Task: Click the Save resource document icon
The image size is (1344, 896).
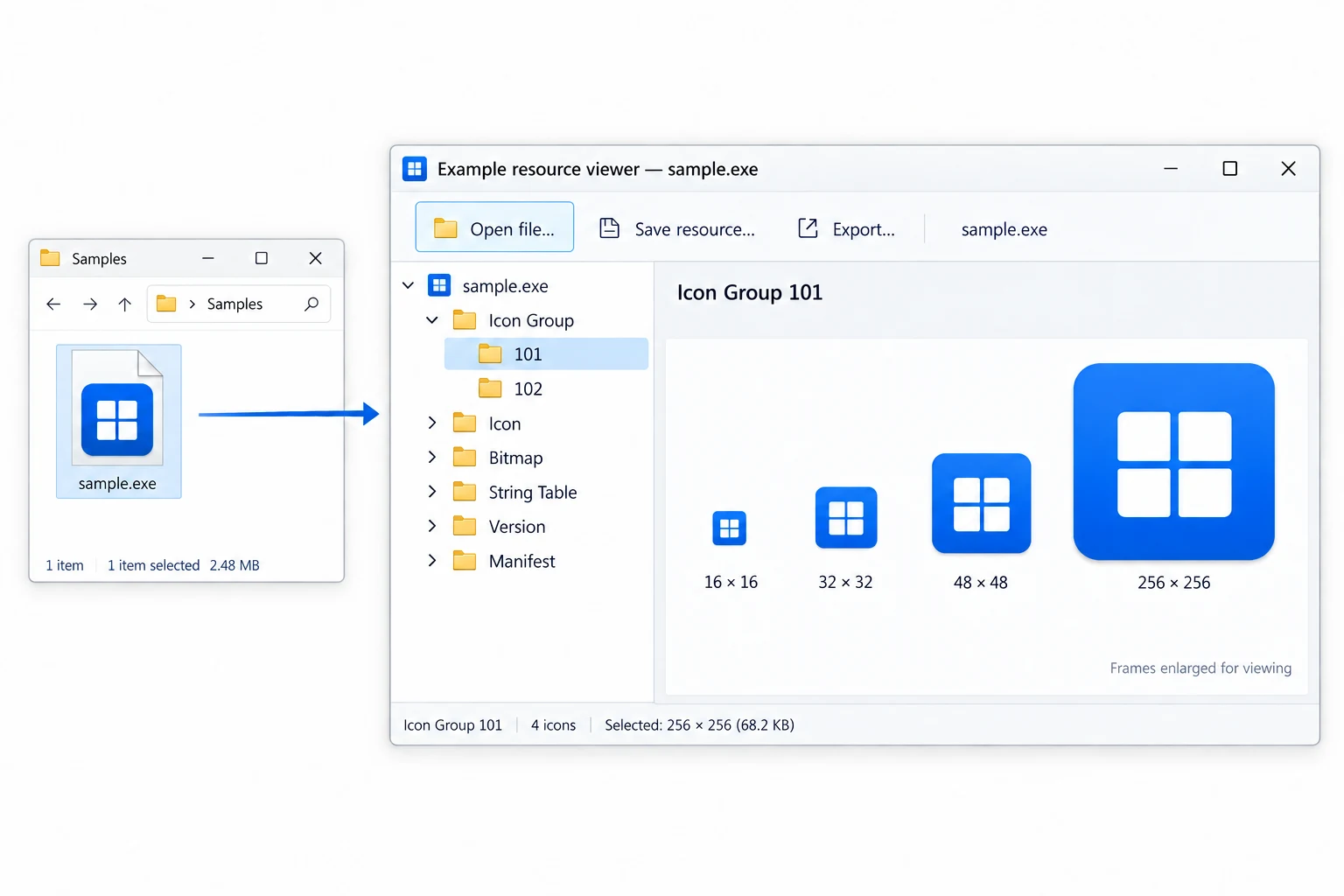Action: pos(609,228)
